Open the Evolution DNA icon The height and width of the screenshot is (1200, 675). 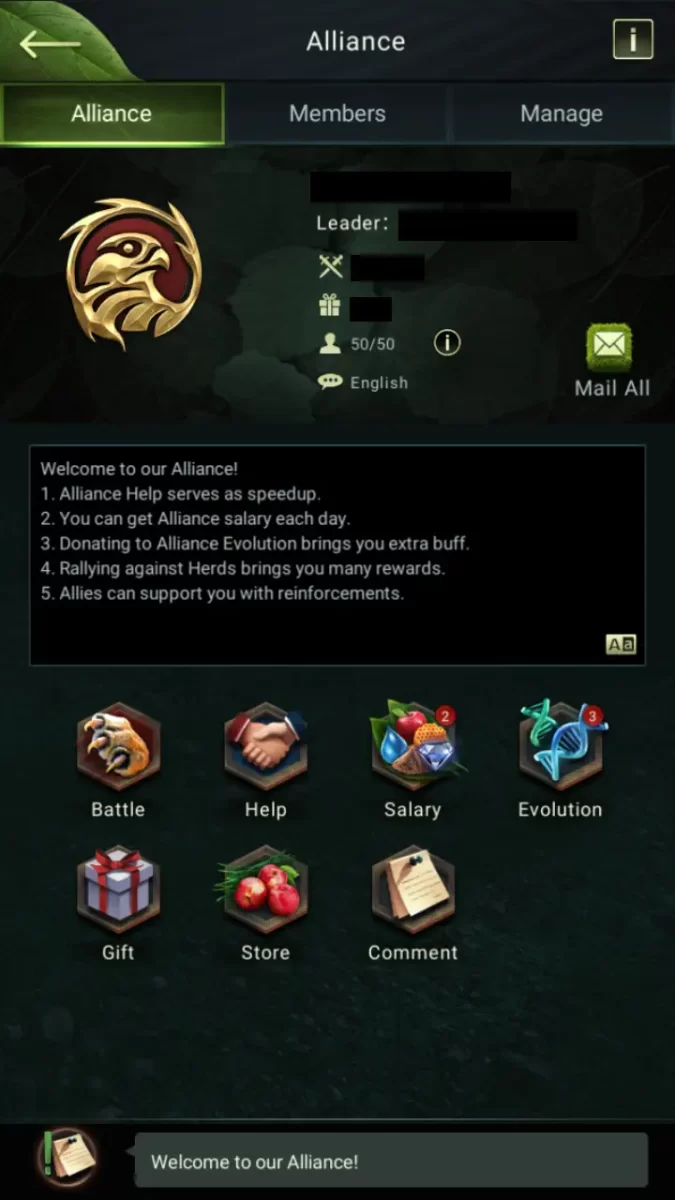point(561,745)
